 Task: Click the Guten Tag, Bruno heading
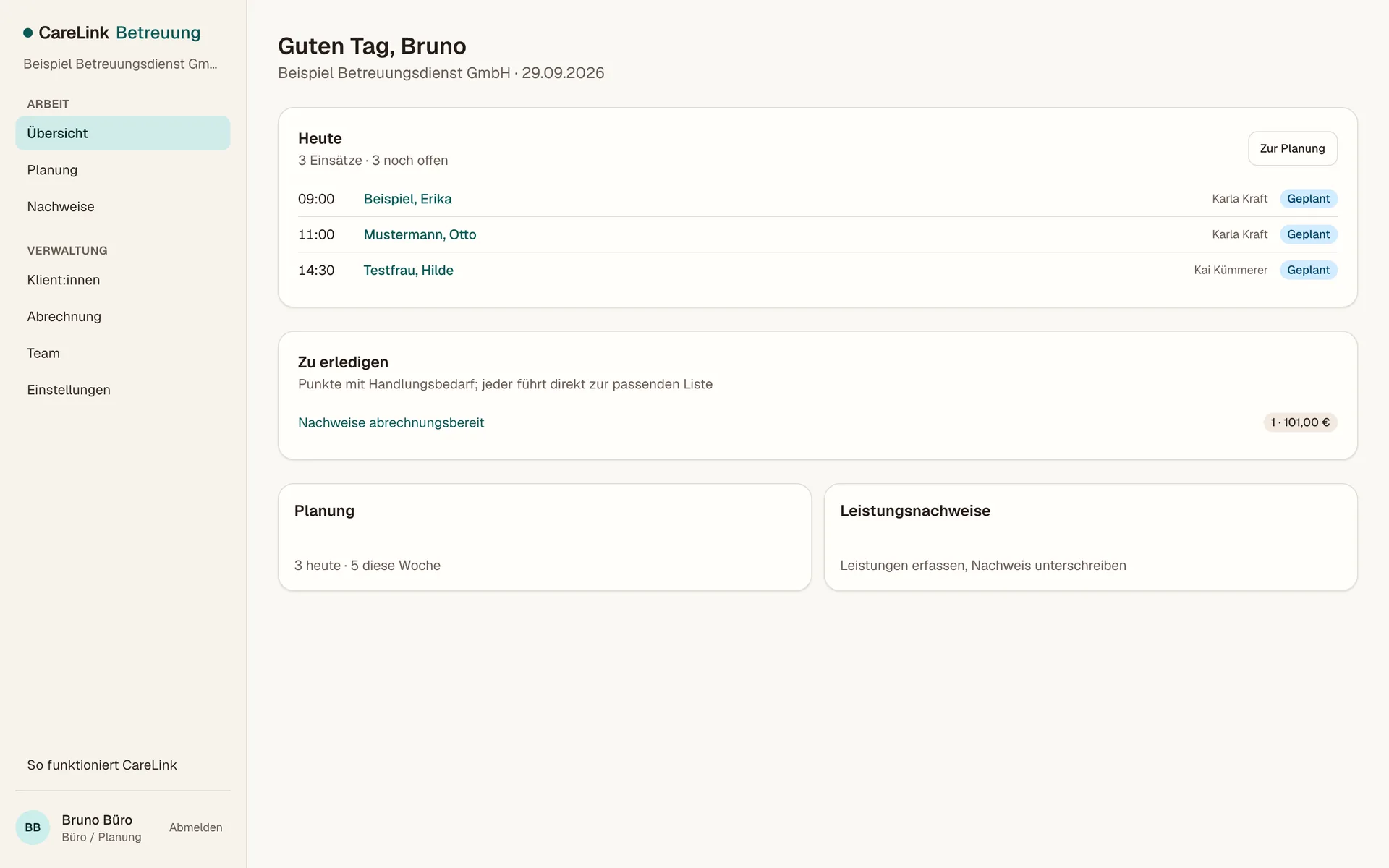pos(372,46)
